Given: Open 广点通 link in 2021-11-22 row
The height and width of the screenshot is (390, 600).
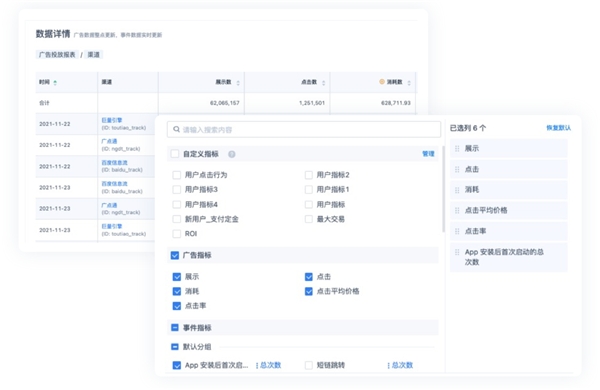Looking at the screenshot, I should pyautogui.click(x=109, y=141).
